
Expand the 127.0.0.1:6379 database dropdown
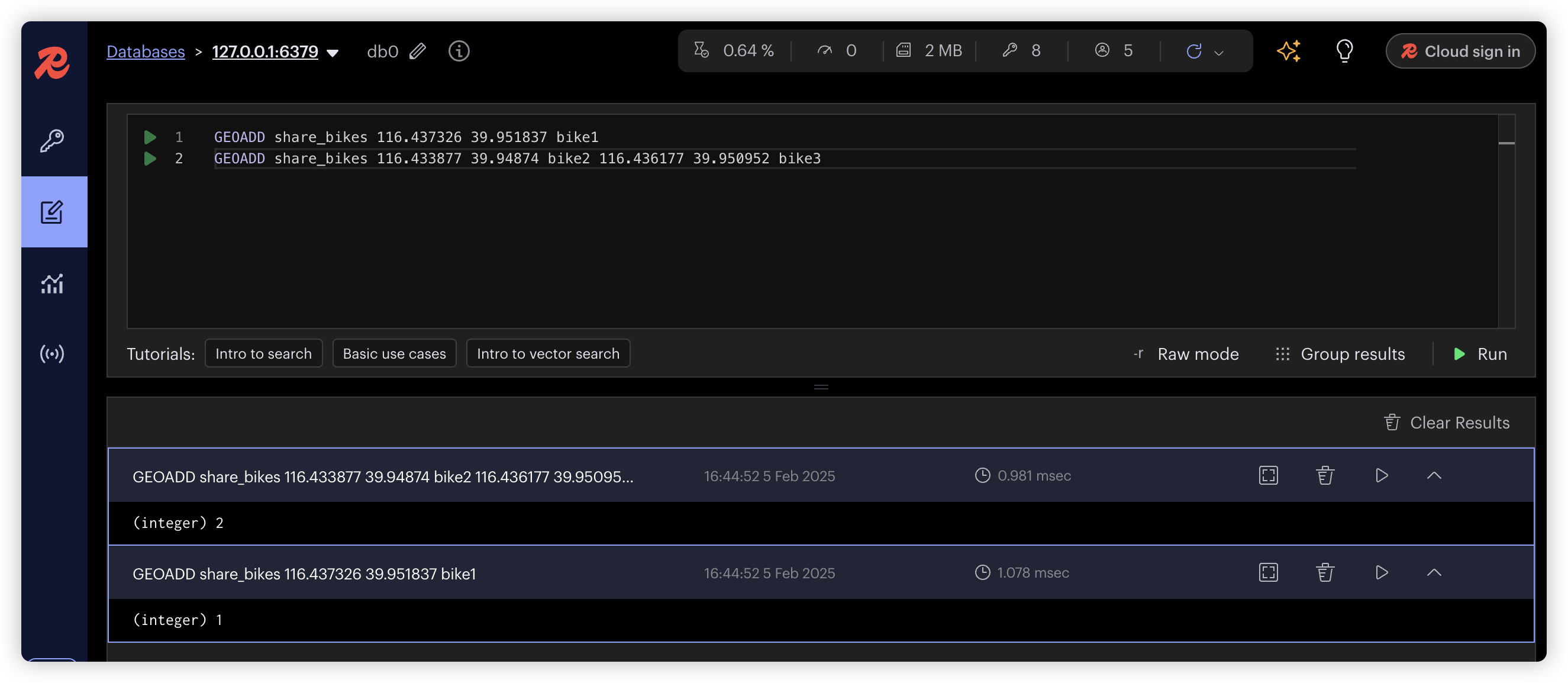(333, 53)
